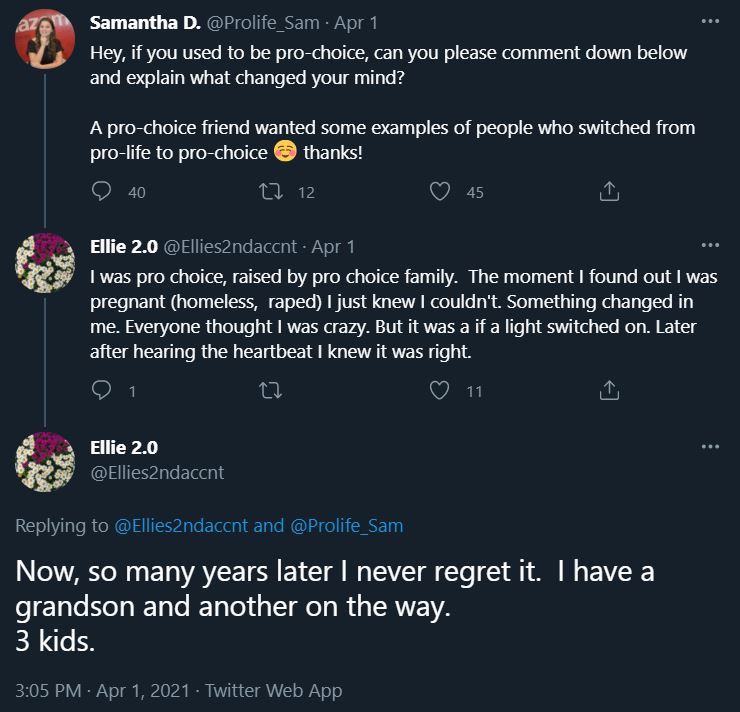Open more options on Ellie's main tweet

coord(710,447)
